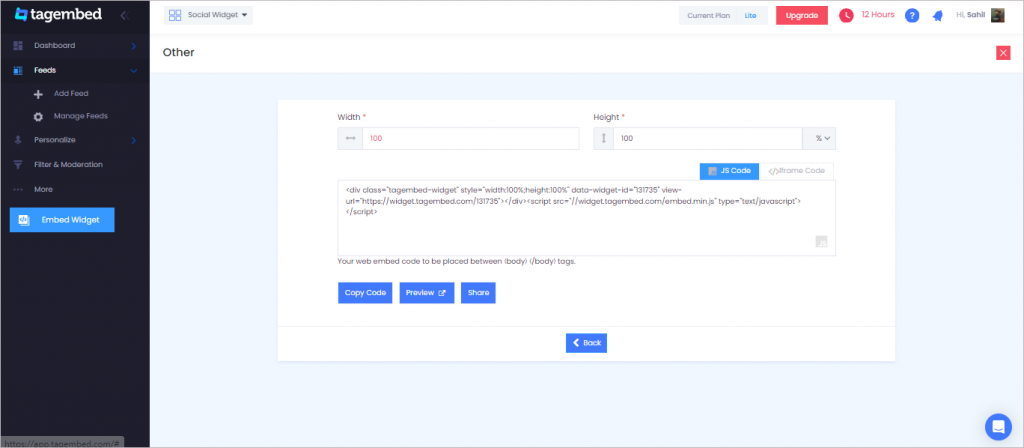This screenshot has height=448, width=1024.
Task: Open Personalize menu
Action: click(55, 140)
